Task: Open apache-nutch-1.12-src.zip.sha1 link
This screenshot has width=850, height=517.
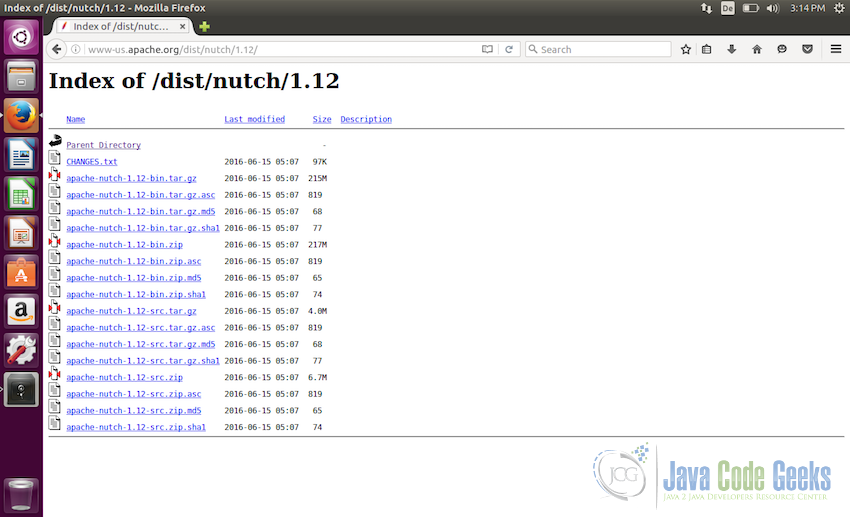Action: click(x=136, y=428)
